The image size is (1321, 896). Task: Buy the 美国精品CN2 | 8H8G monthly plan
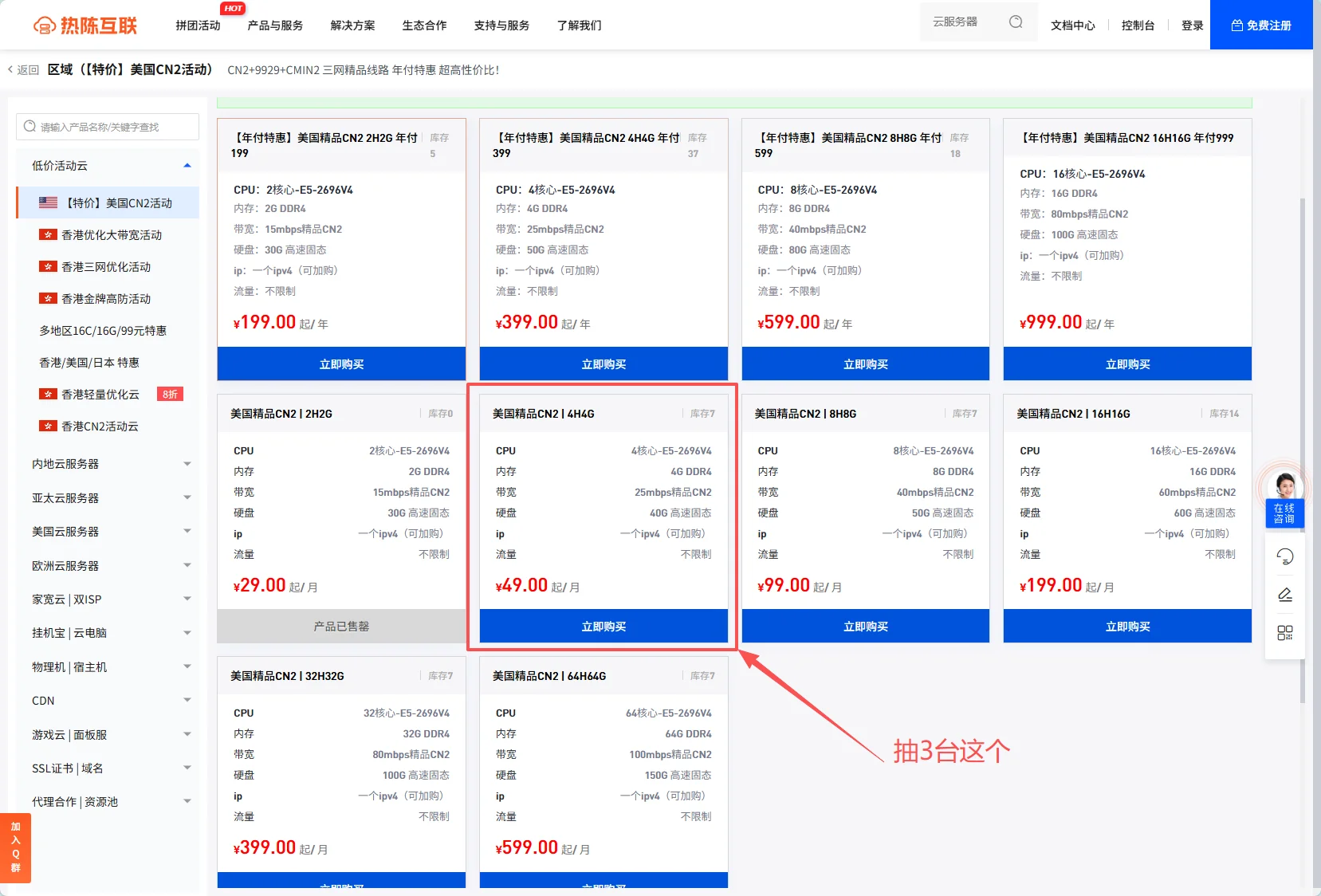(866, 626)
